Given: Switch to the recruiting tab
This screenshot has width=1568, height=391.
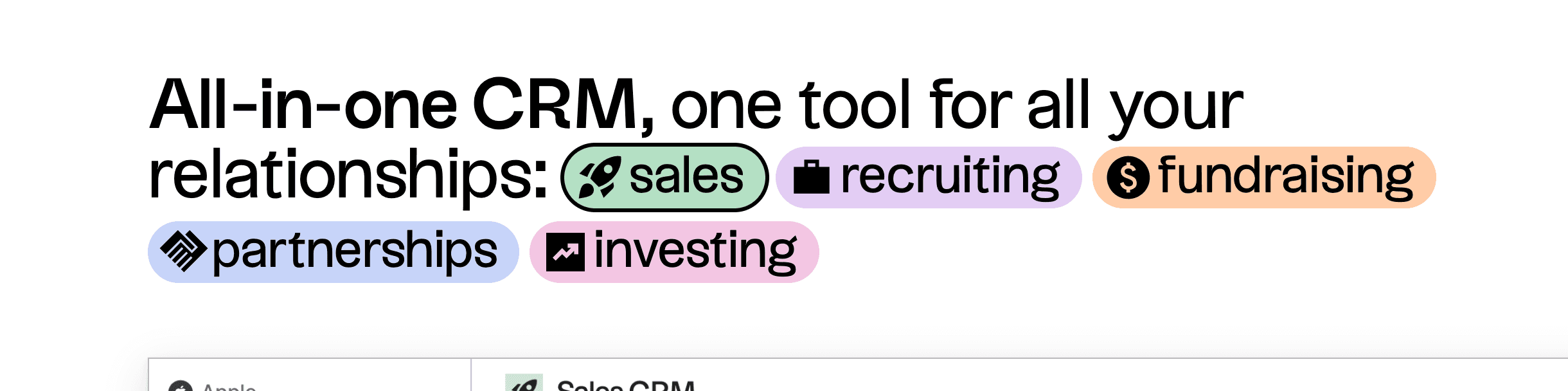Looking at the screenshot, I should pyautogui.click(x=929, y=177).
